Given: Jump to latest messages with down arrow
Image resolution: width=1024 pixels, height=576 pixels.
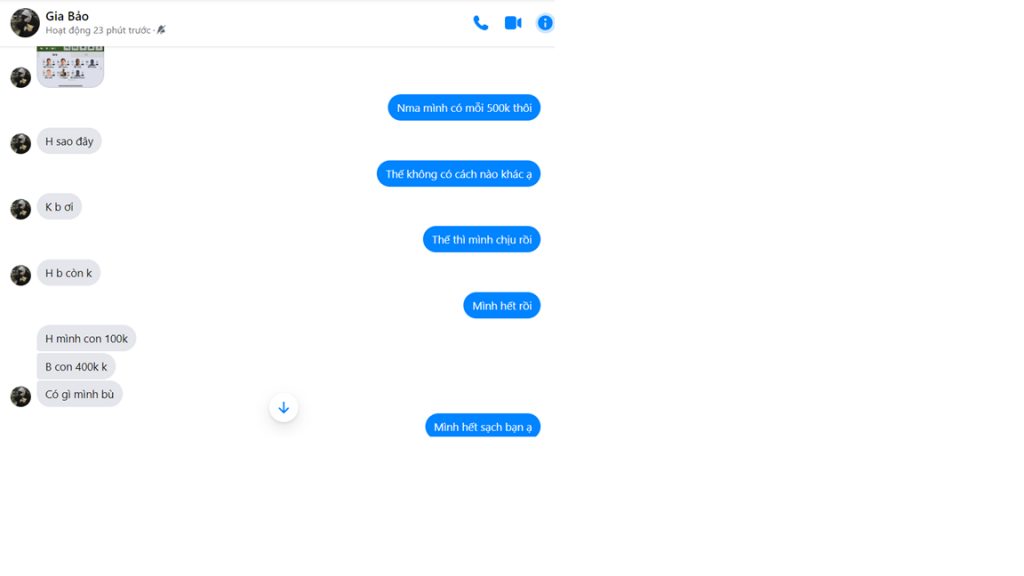Looking at the screenshot, I should [283, 408].
